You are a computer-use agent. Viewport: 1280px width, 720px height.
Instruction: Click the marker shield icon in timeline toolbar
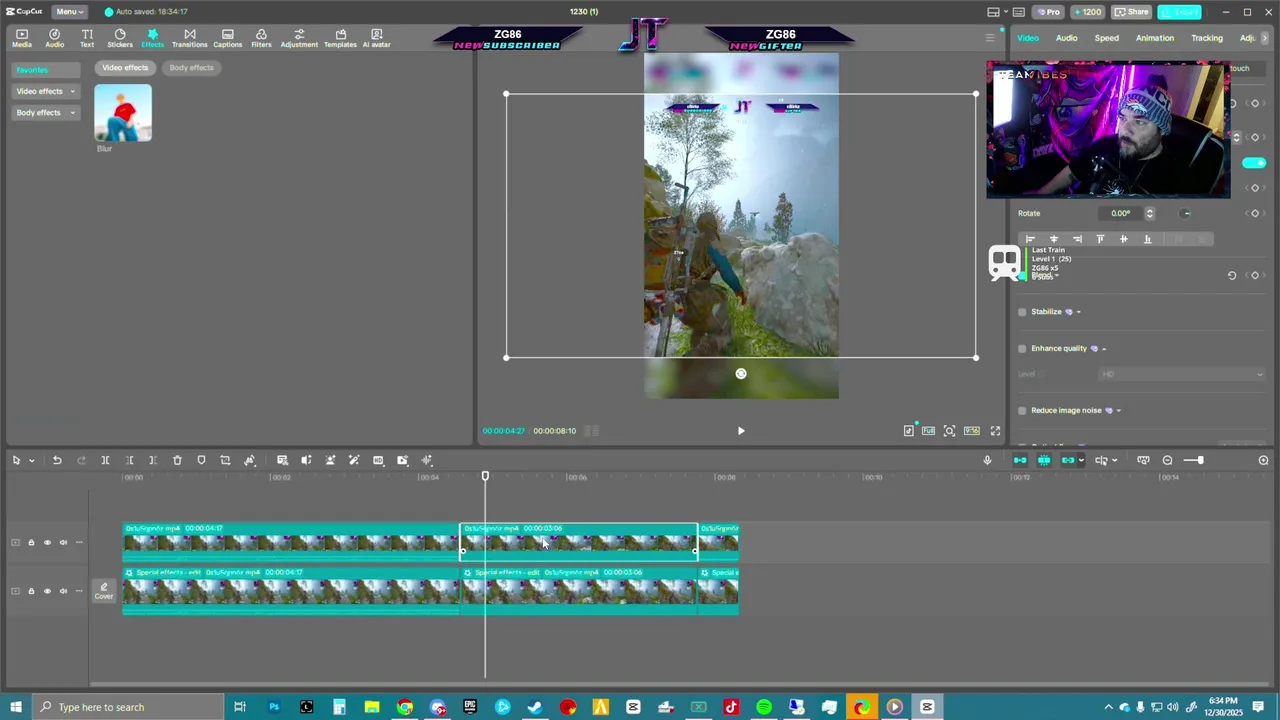(201, 460)
